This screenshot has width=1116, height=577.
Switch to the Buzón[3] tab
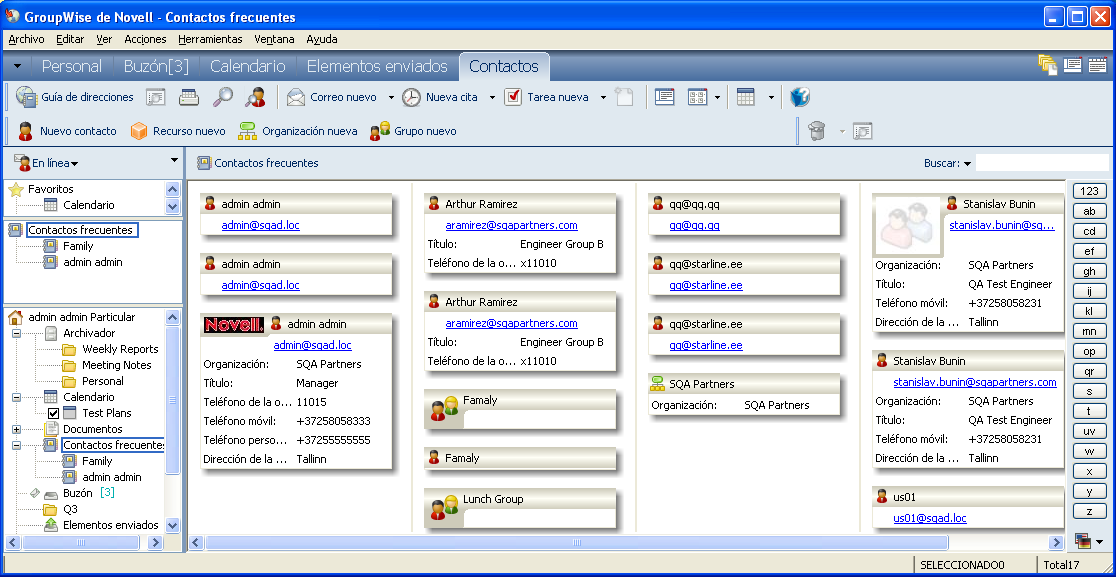pyautogui.click(x=156, y=66)
